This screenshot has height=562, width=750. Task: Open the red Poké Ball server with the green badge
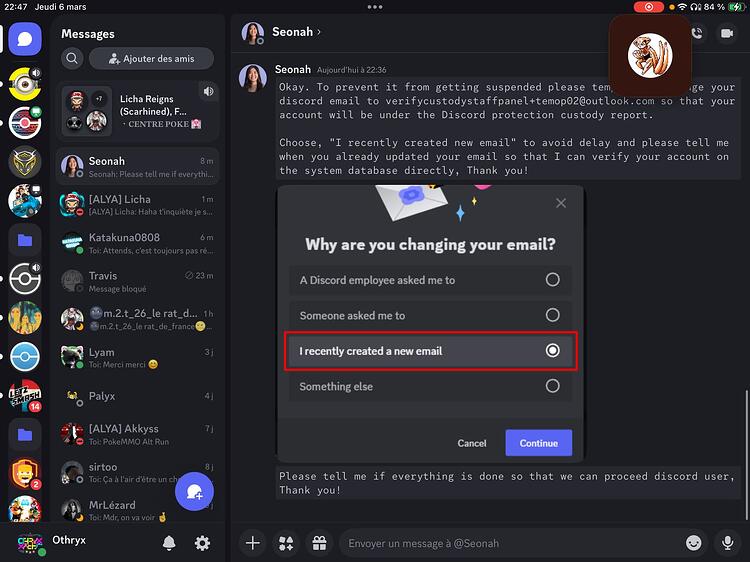tap(25, 122)
